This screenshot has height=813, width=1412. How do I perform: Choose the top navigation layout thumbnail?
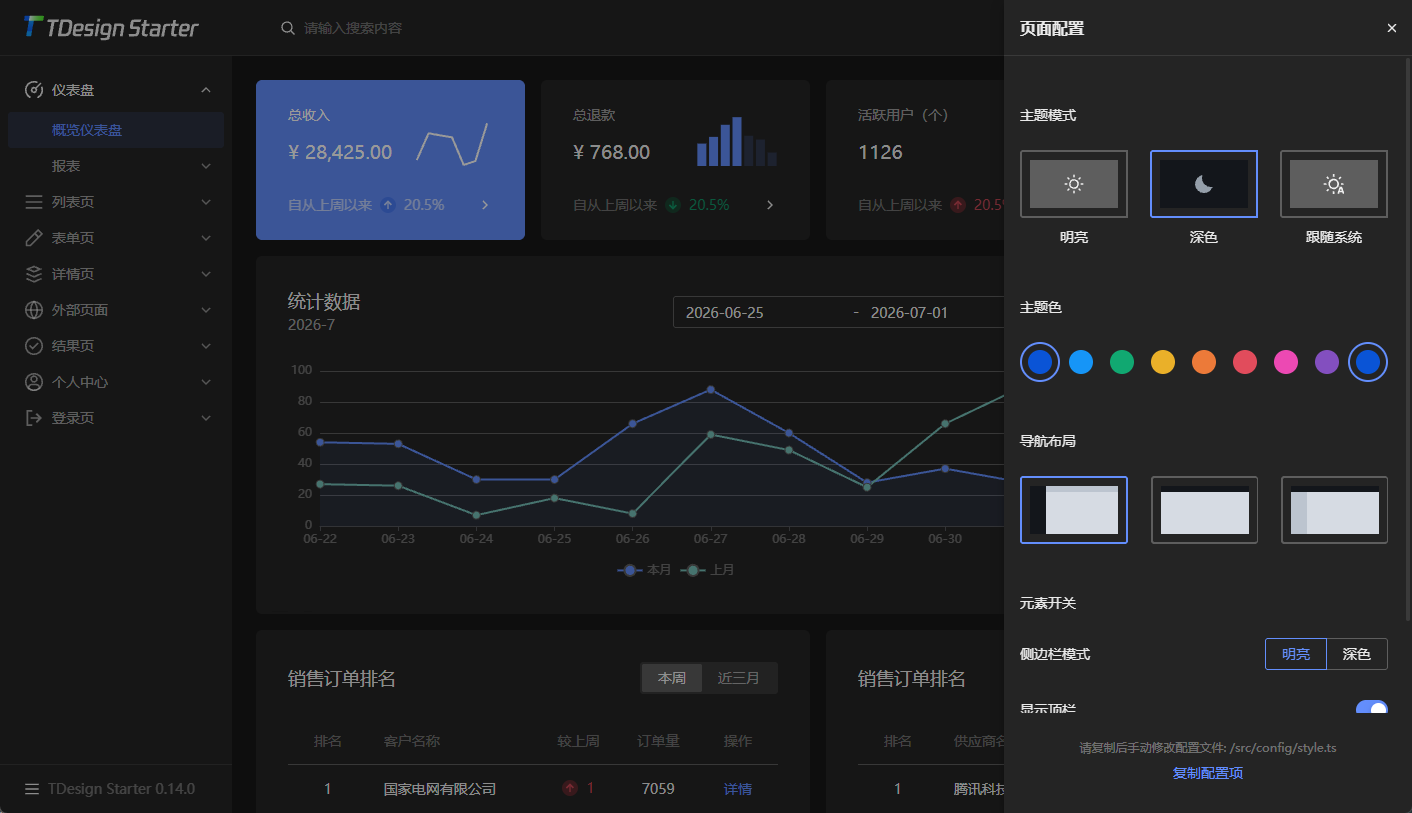click(1204, 510)
